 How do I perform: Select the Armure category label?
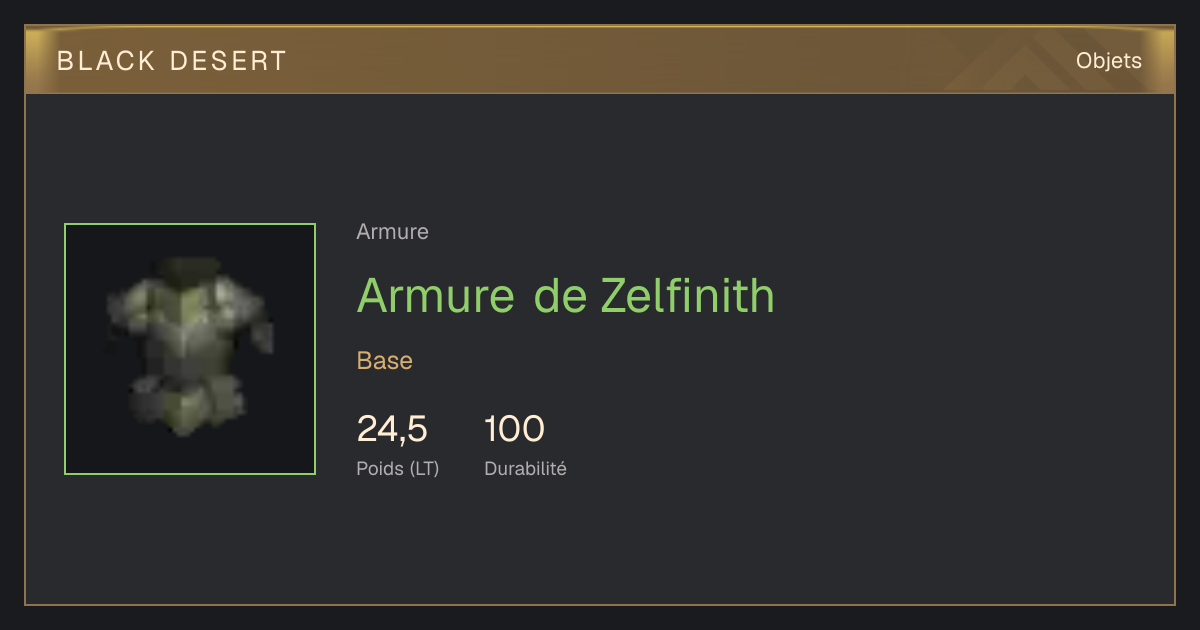point(393,232)
